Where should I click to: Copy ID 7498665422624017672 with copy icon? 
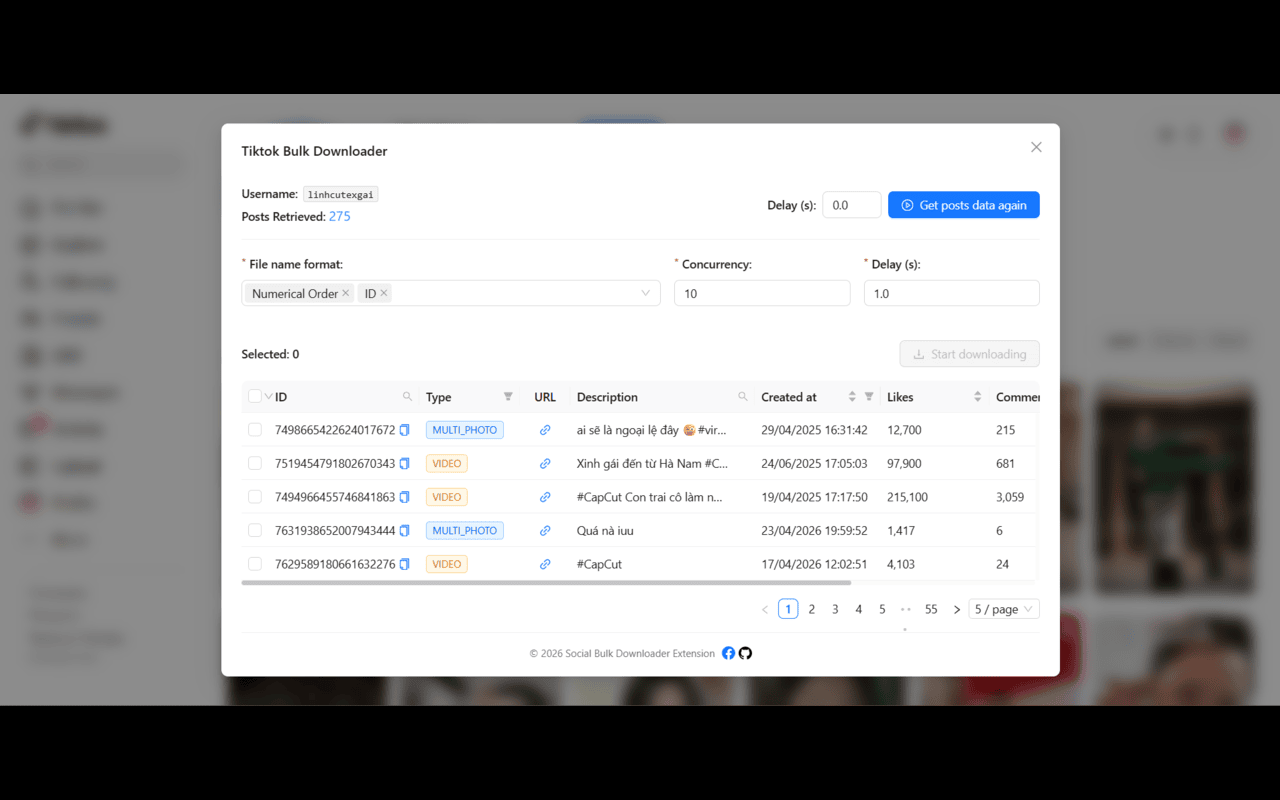point(405,430)
